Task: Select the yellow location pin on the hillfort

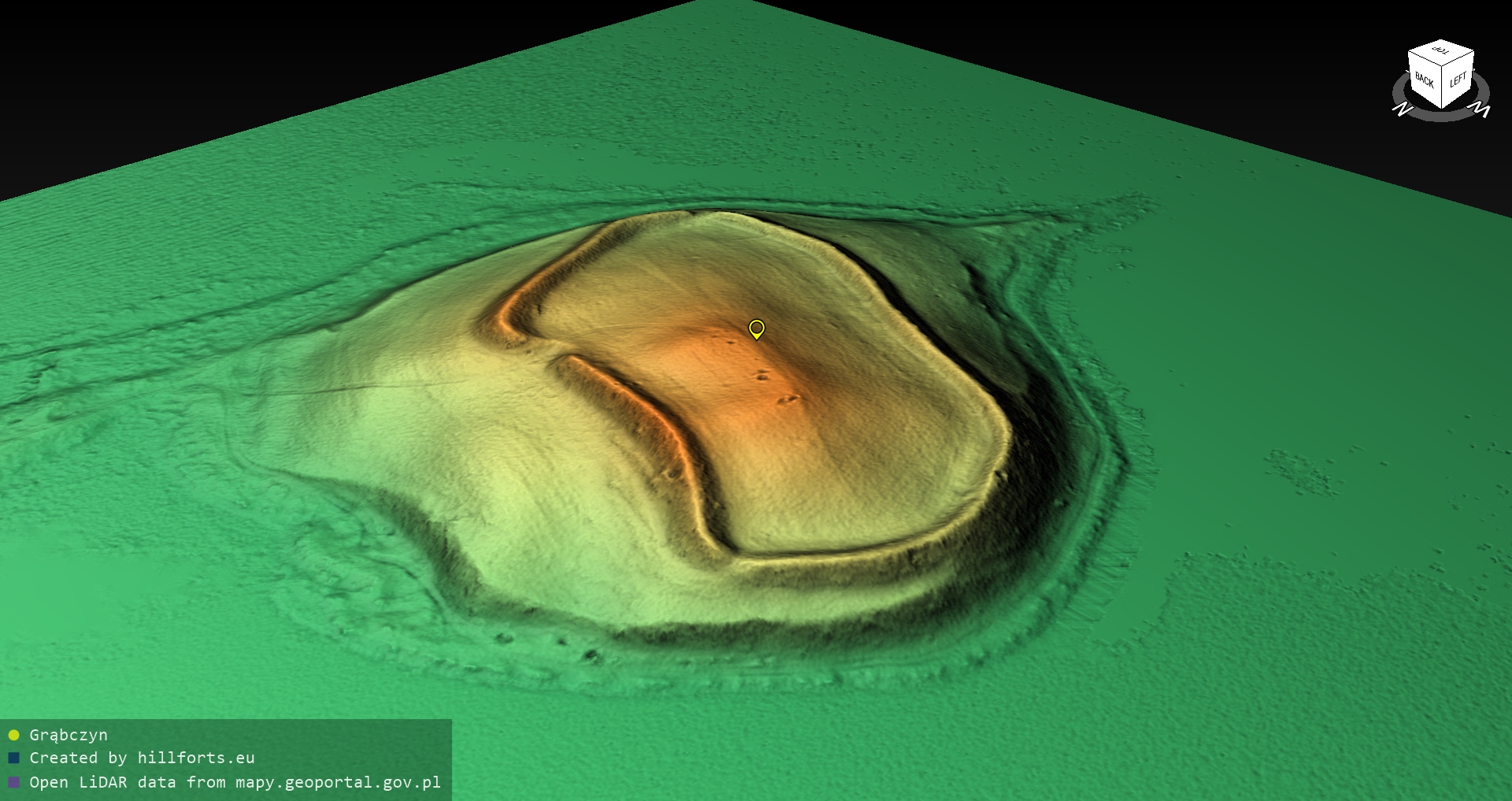Action: point(756,328)
